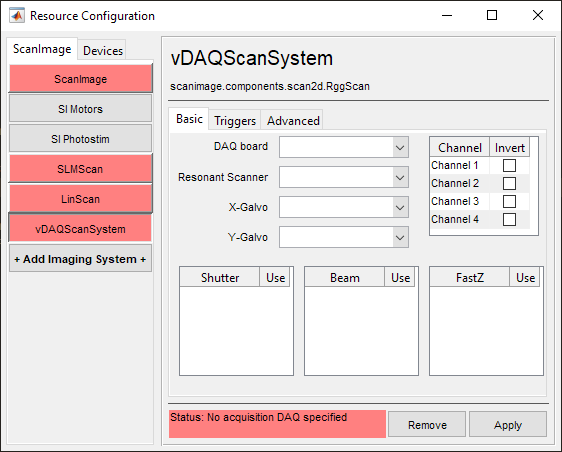Click the Remove button
Viewport: 562px width, 452px height.
coord(427,425)
